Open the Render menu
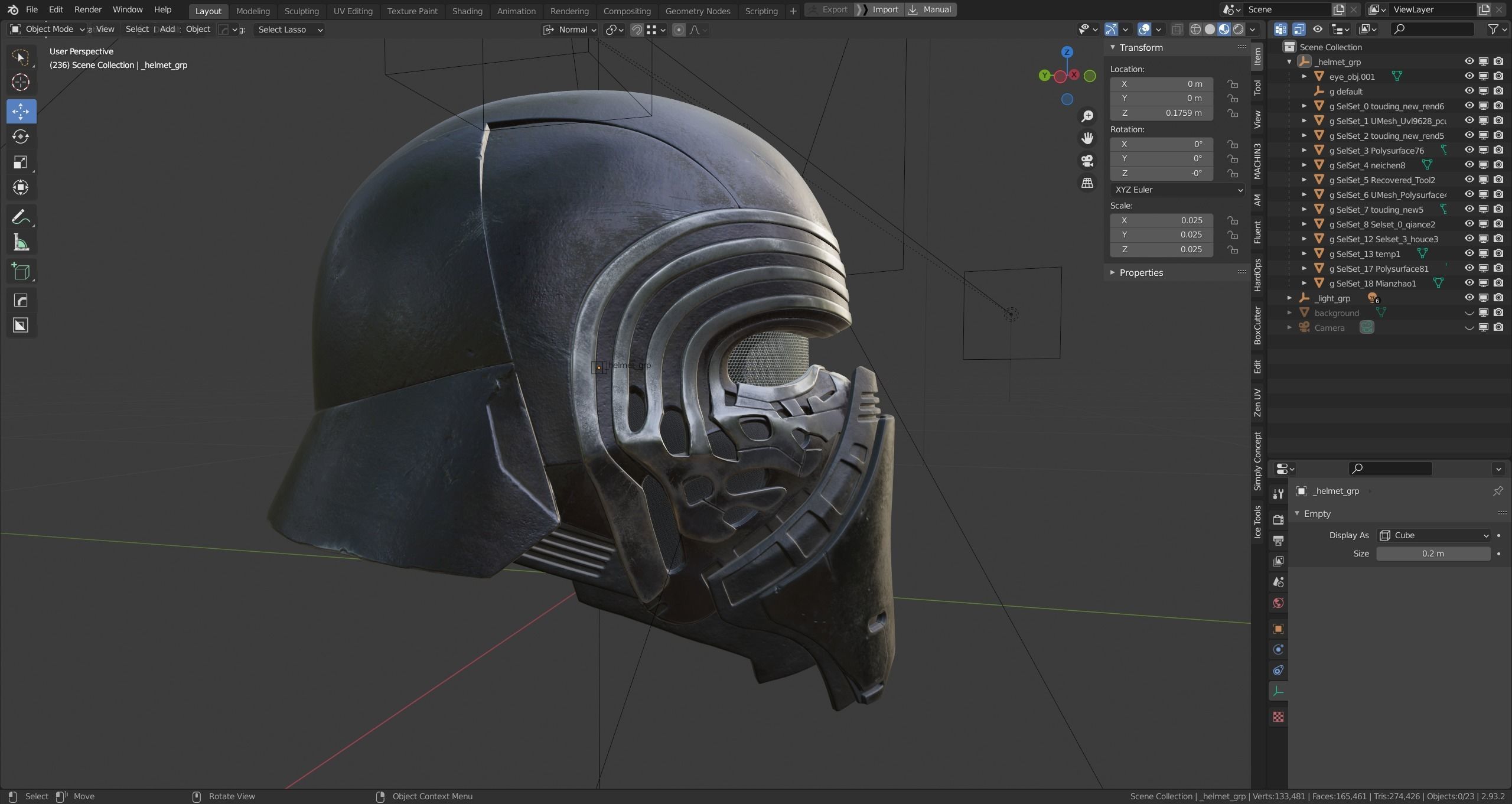Viewport: 1512px width, 804px height. (88, 9)
